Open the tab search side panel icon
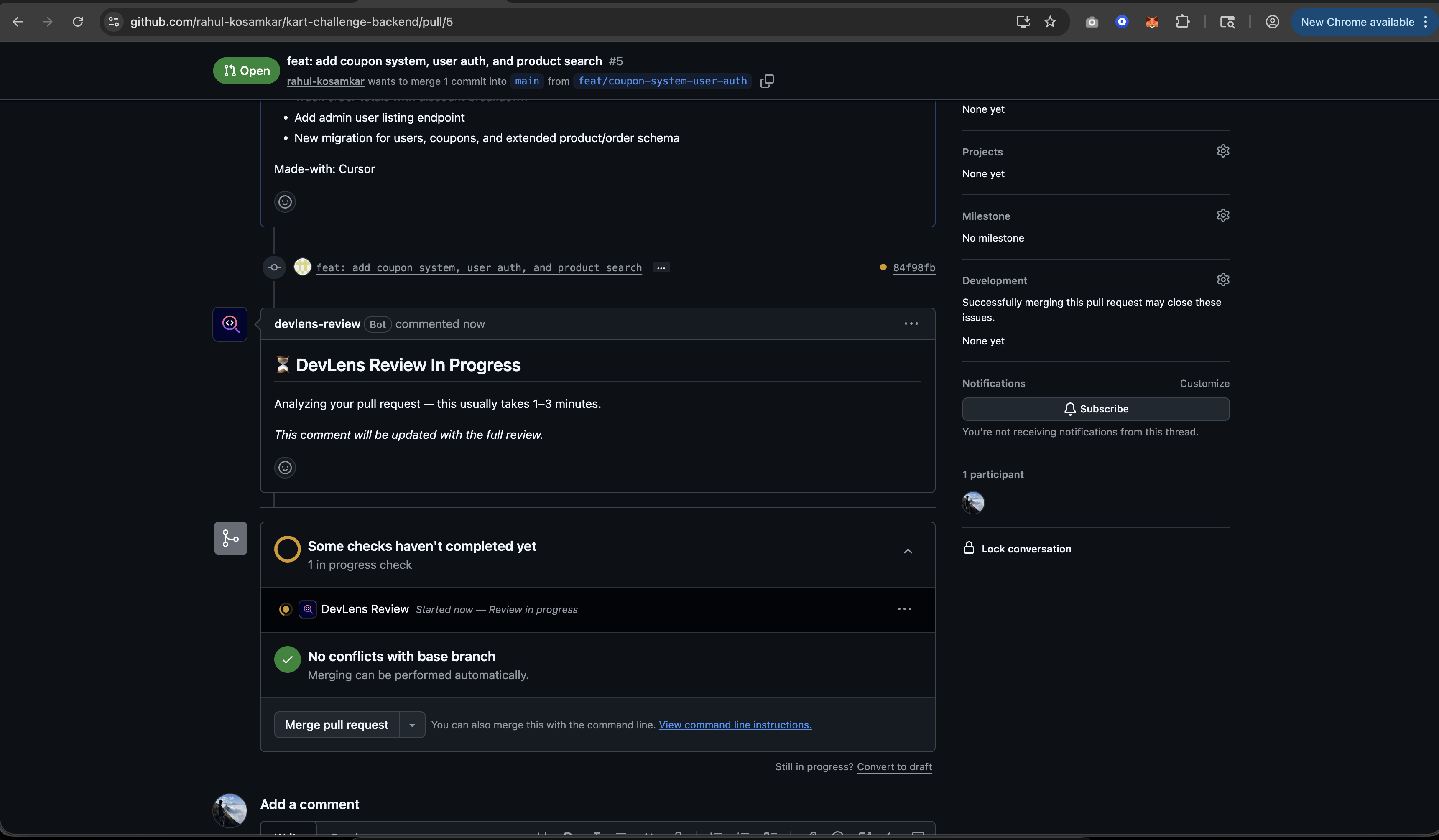This screenshot has height=840, width=1439. click(x=1227, y=22)
